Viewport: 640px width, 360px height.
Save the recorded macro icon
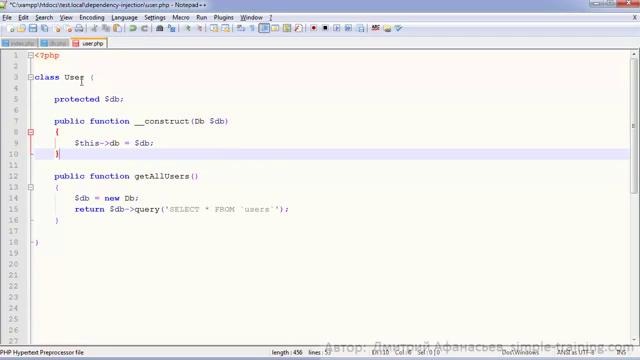pyautogui.click(x=360, y=28)
